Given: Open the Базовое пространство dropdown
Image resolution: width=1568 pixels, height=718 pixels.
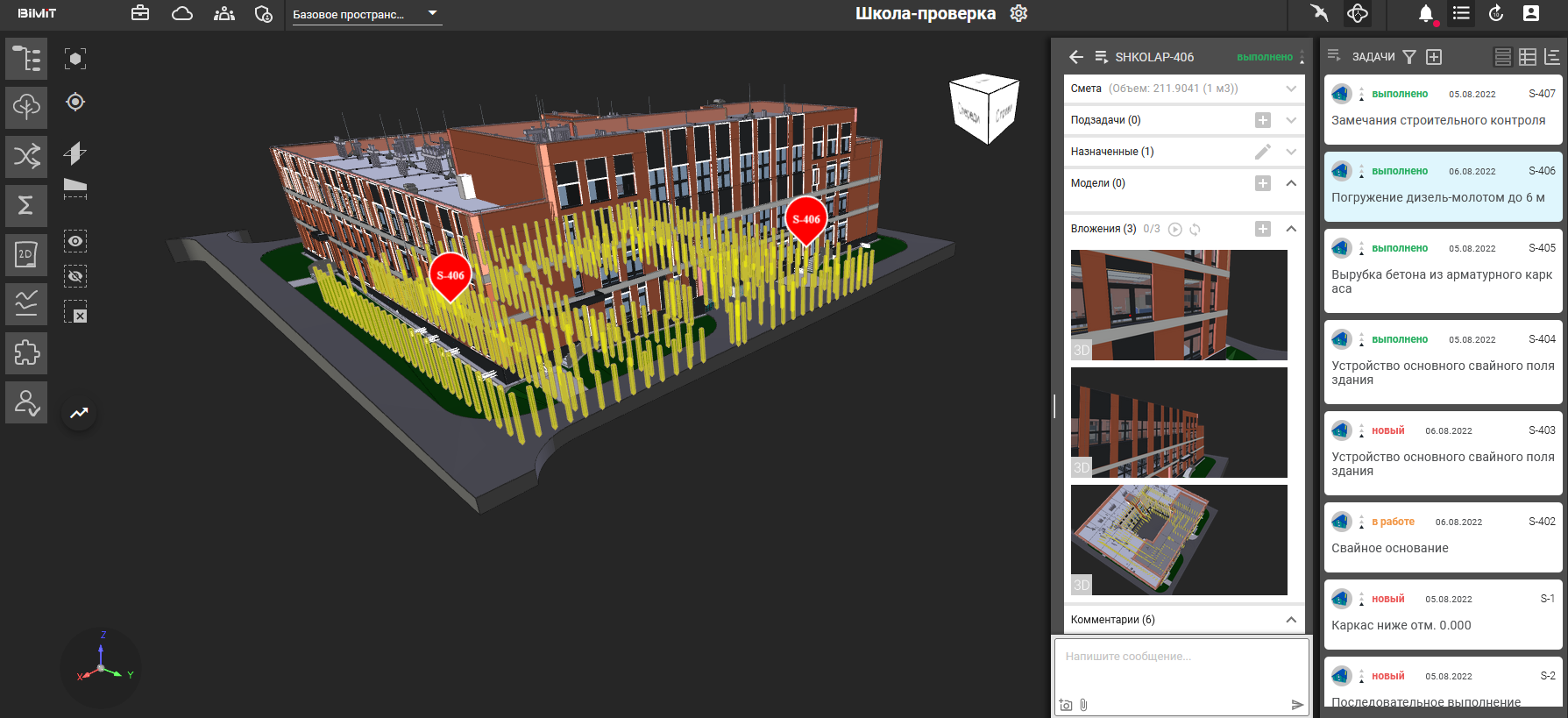Looking at the screenshot, I should click(x=366, y=14).
